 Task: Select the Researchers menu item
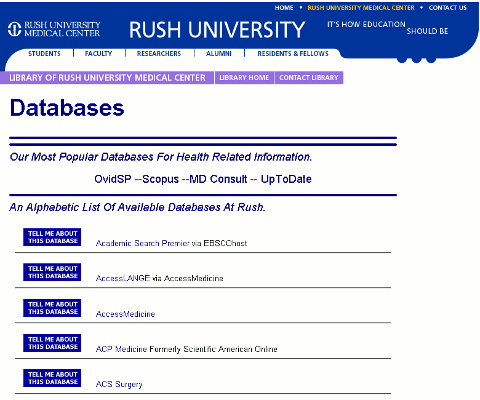pyautogui.click(x=159, y=54)
